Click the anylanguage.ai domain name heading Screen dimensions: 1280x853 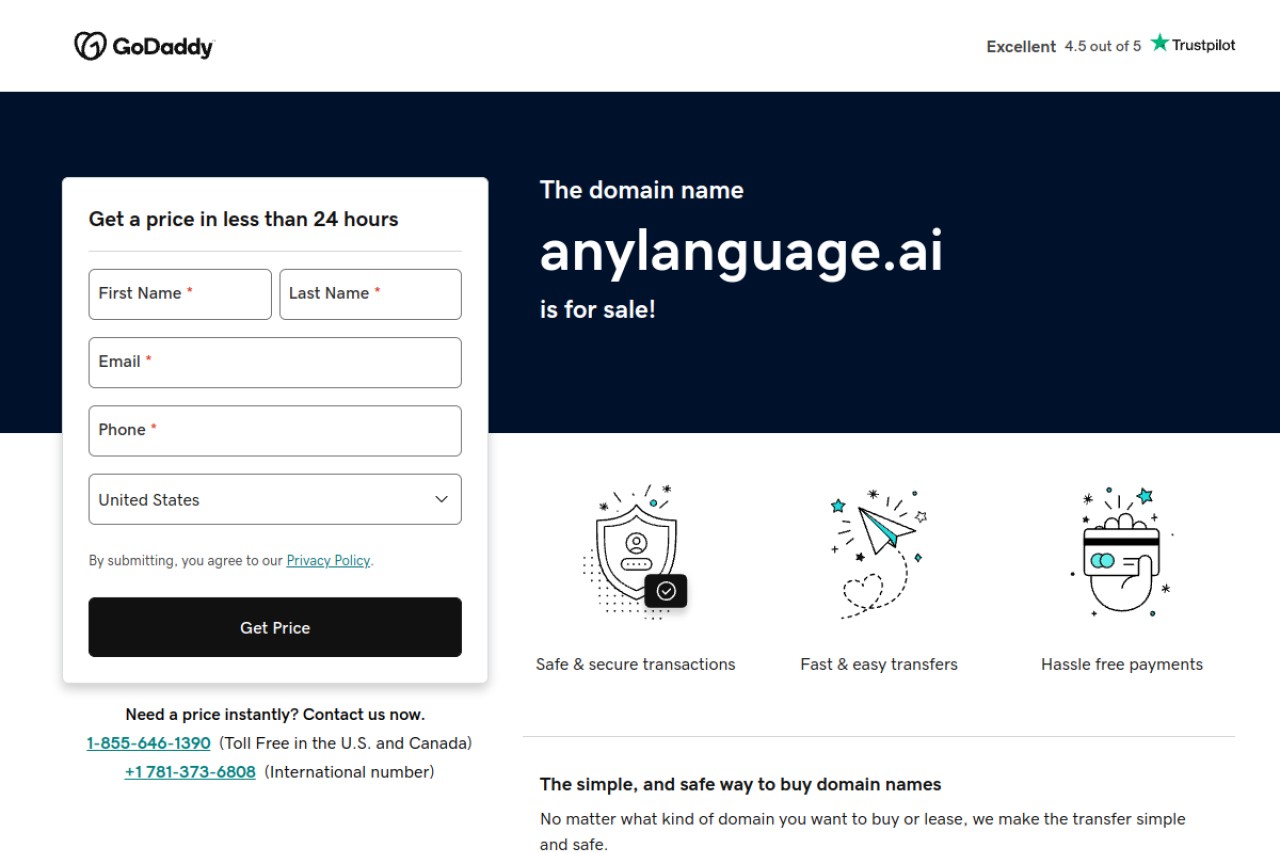point(741,251)
